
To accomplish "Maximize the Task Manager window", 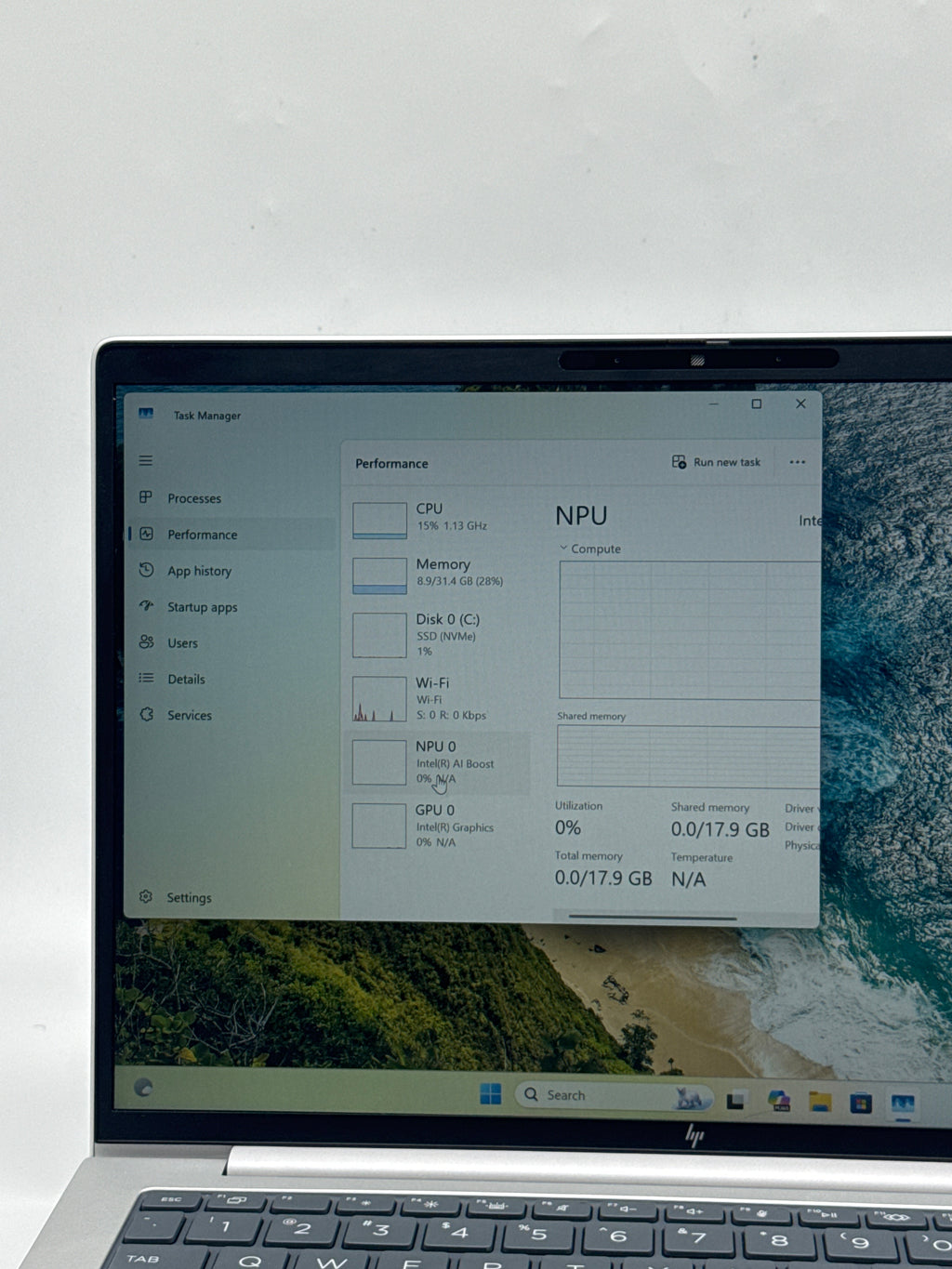I will tap(757, 403).
